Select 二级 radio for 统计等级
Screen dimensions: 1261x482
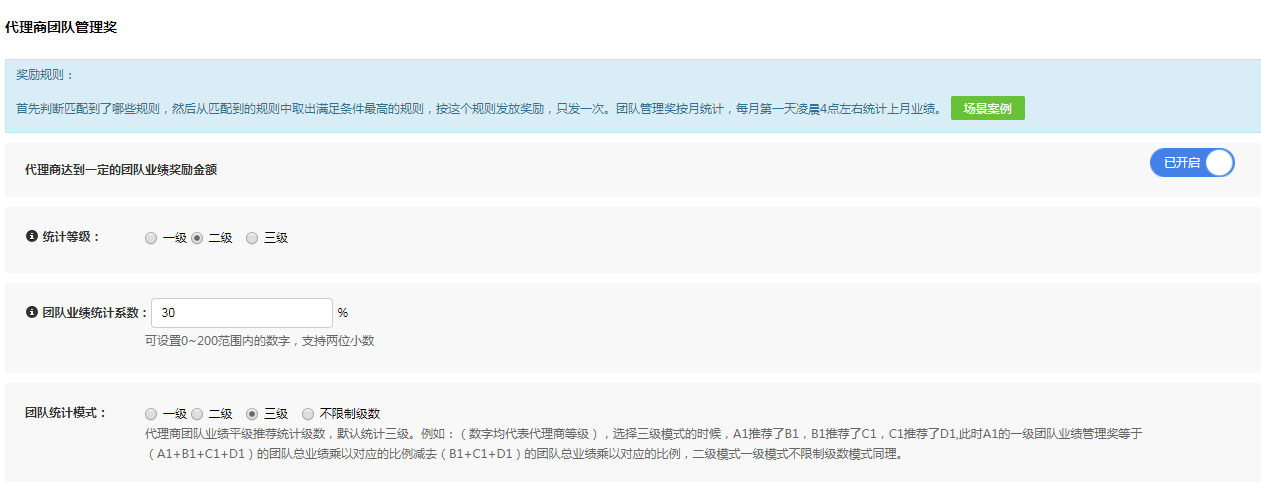[x=197, y=238]
